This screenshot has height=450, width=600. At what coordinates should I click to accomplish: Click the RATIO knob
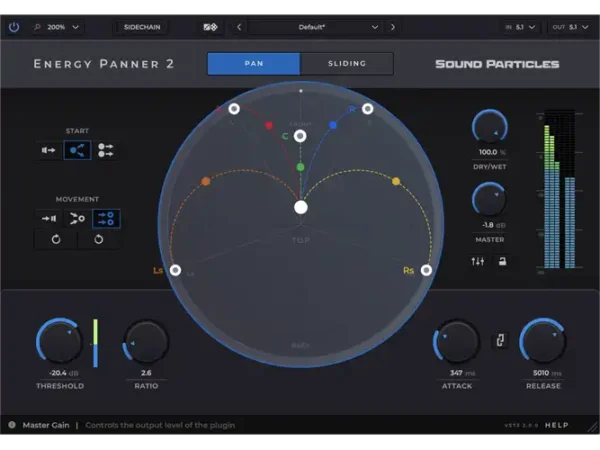(x=146, y=341)
